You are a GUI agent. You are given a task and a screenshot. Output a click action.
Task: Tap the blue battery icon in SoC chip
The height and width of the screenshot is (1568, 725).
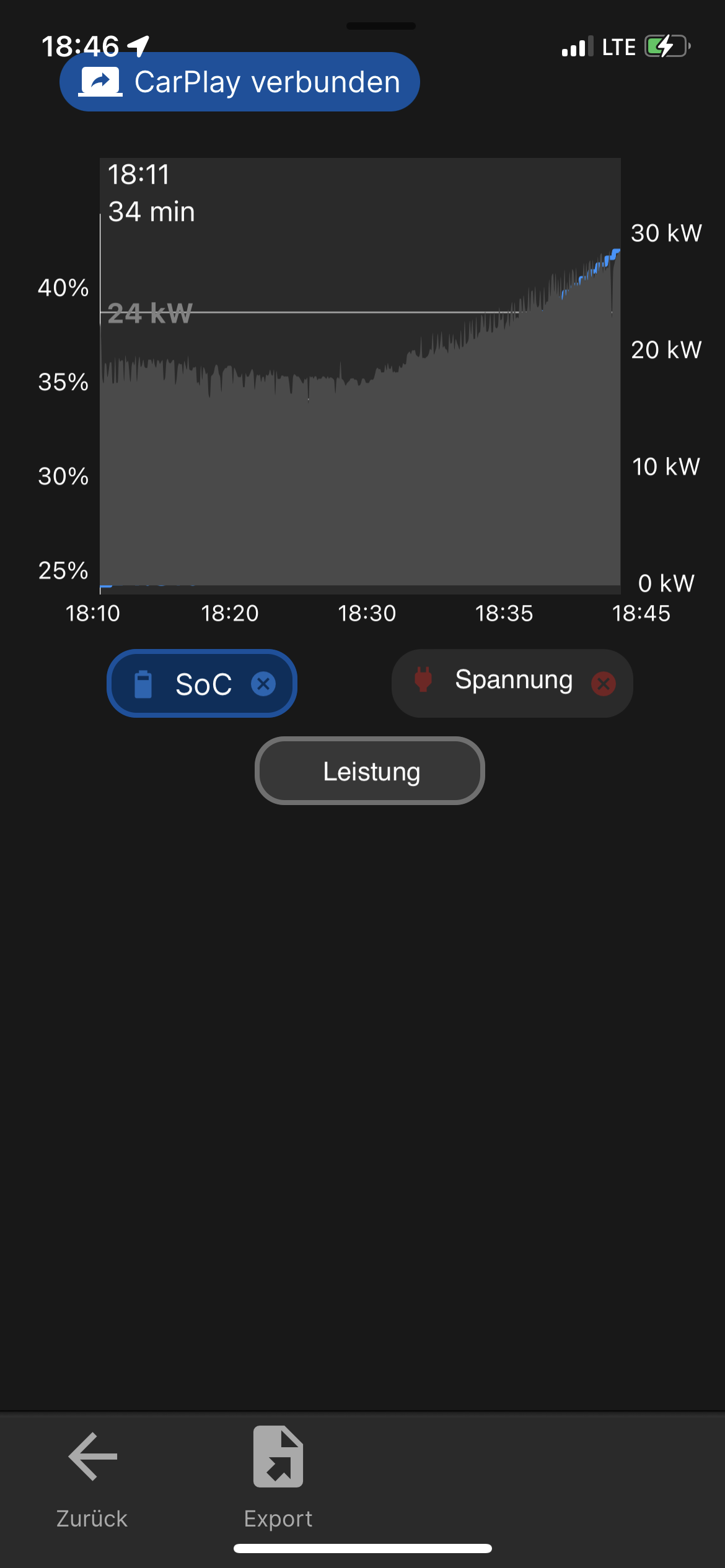pos(143,684)
